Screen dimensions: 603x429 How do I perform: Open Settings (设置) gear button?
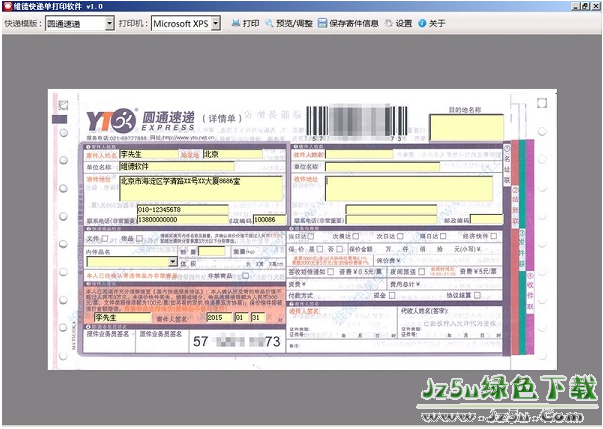[x=399, y=23]
